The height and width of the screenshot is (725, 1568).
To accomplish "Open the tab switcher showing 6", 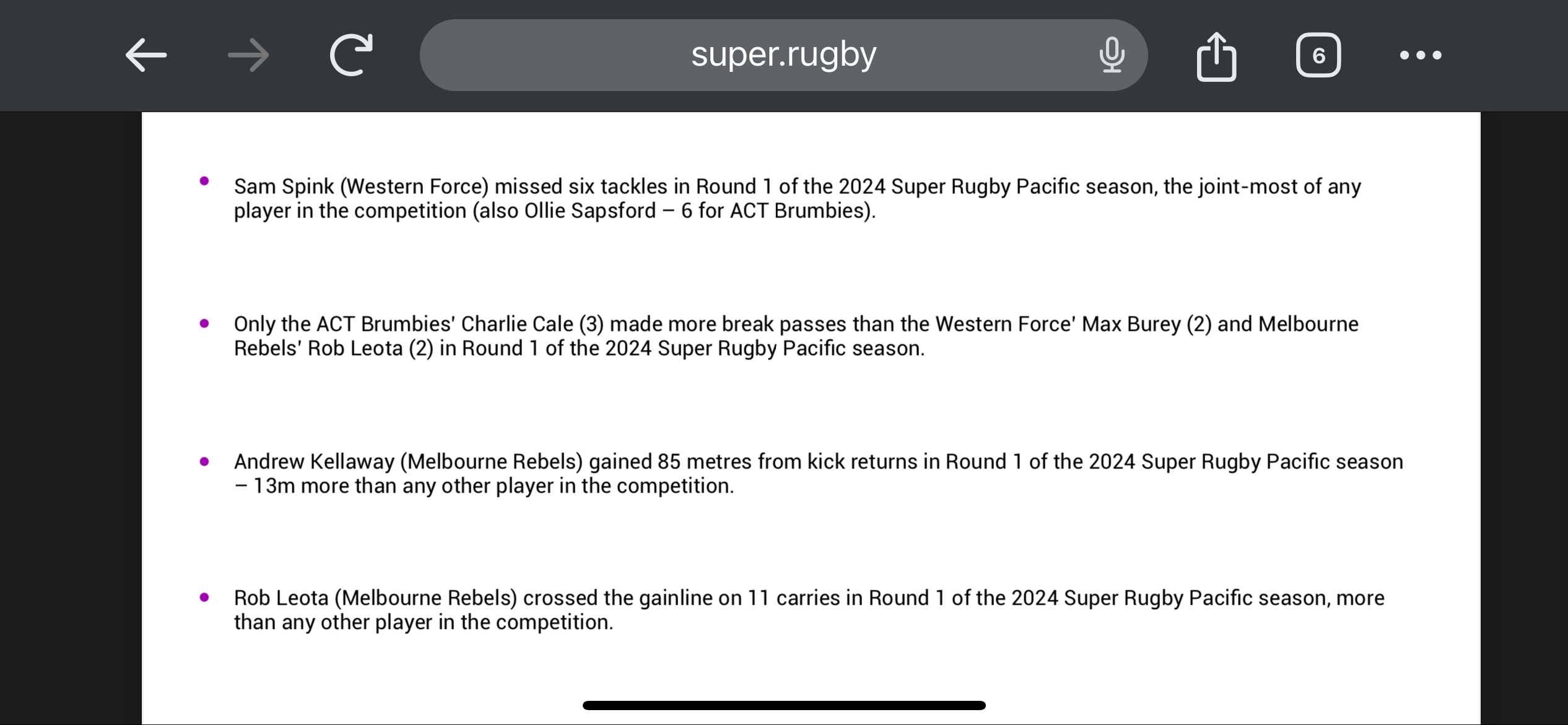I will coord(1318,55).
